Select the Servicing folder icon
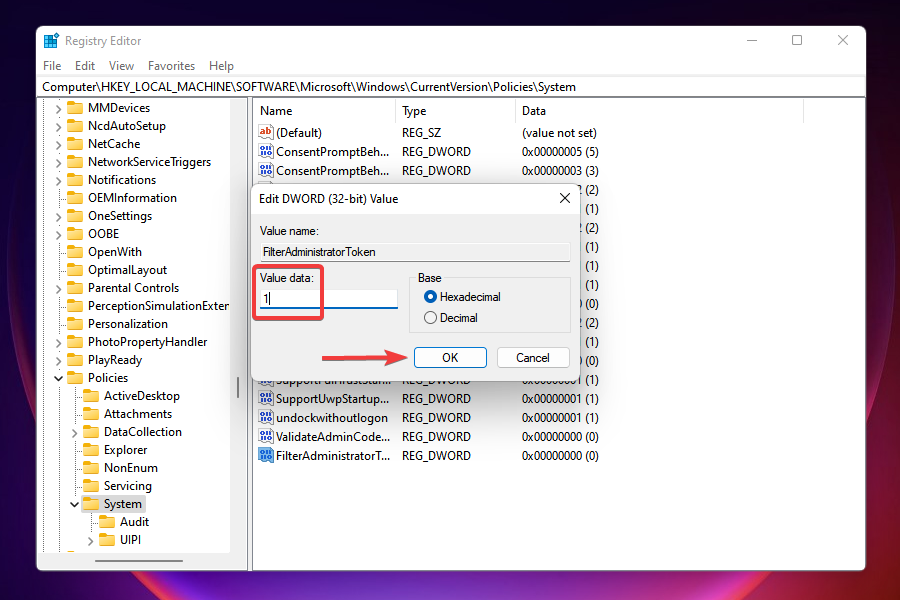The image size is (900, 600). tap(91, 486)
